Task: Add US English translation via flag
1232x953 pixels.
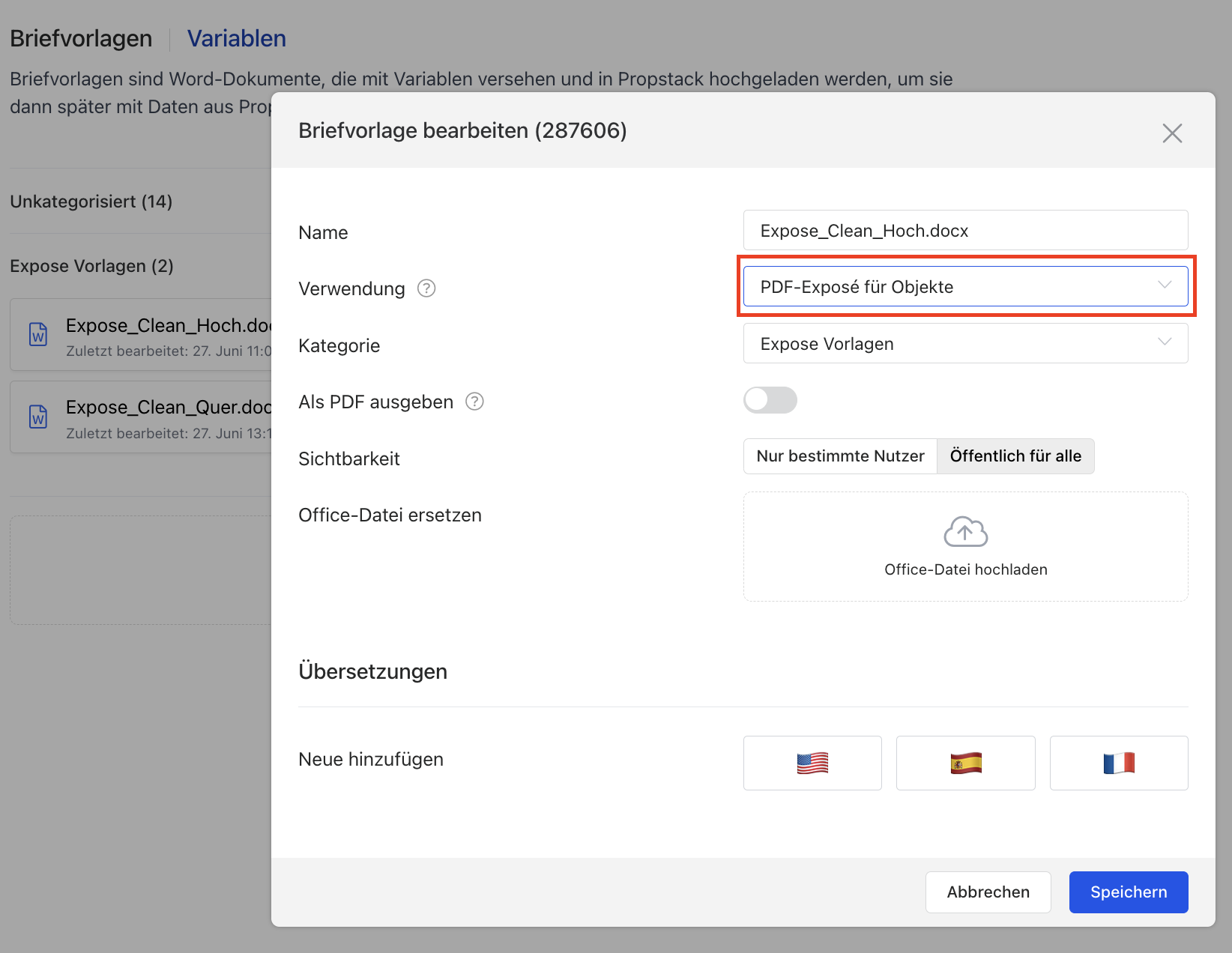Action: click(812, 763)
